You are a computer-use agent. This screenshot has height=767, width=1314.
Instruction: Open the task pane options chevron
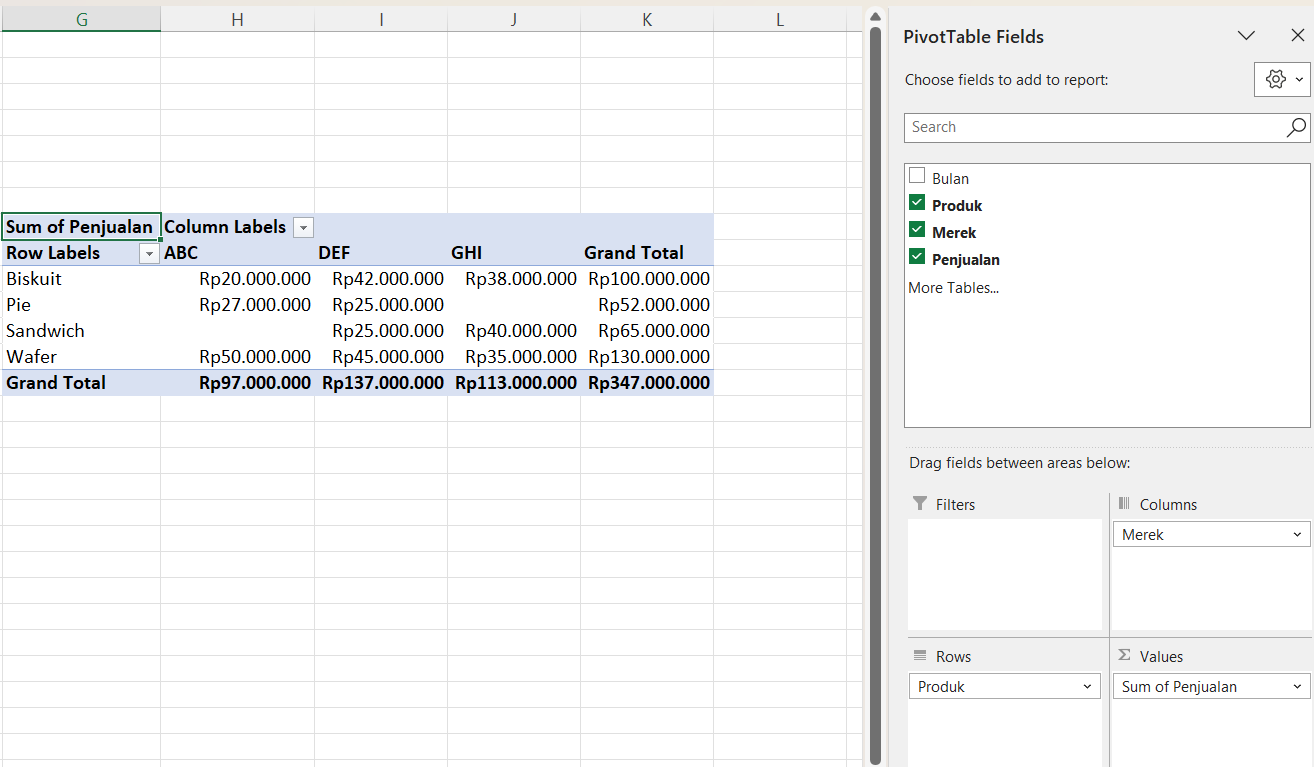(1246, 36)
